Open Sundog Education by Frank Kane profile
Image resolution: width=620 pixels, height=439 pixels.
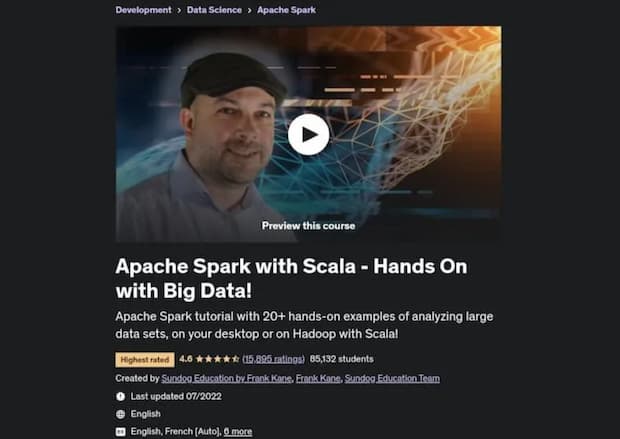coord(227,378)
